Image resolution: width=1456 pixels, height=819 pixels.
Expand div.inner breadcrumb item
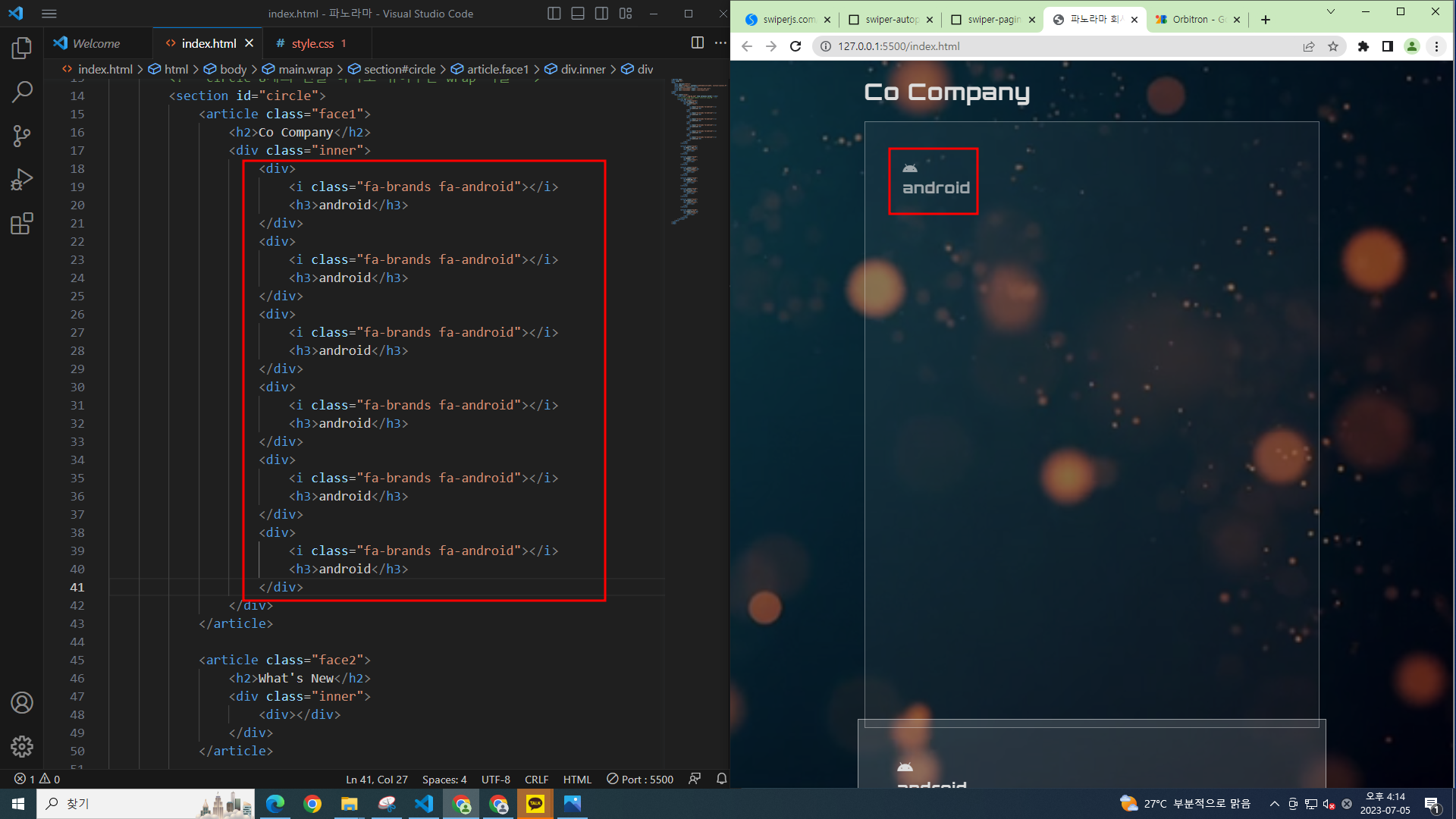click(x=582, y=69)
